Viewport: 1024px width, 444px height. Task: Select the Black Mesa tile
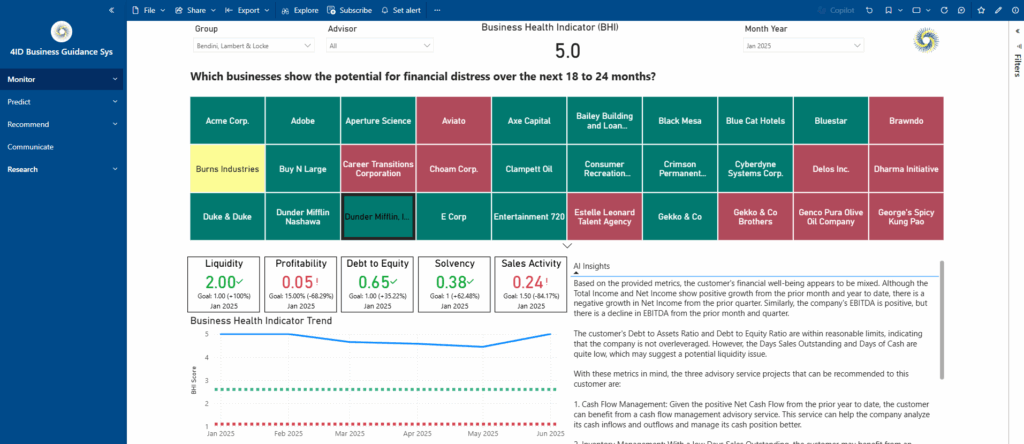coord(680,121)
